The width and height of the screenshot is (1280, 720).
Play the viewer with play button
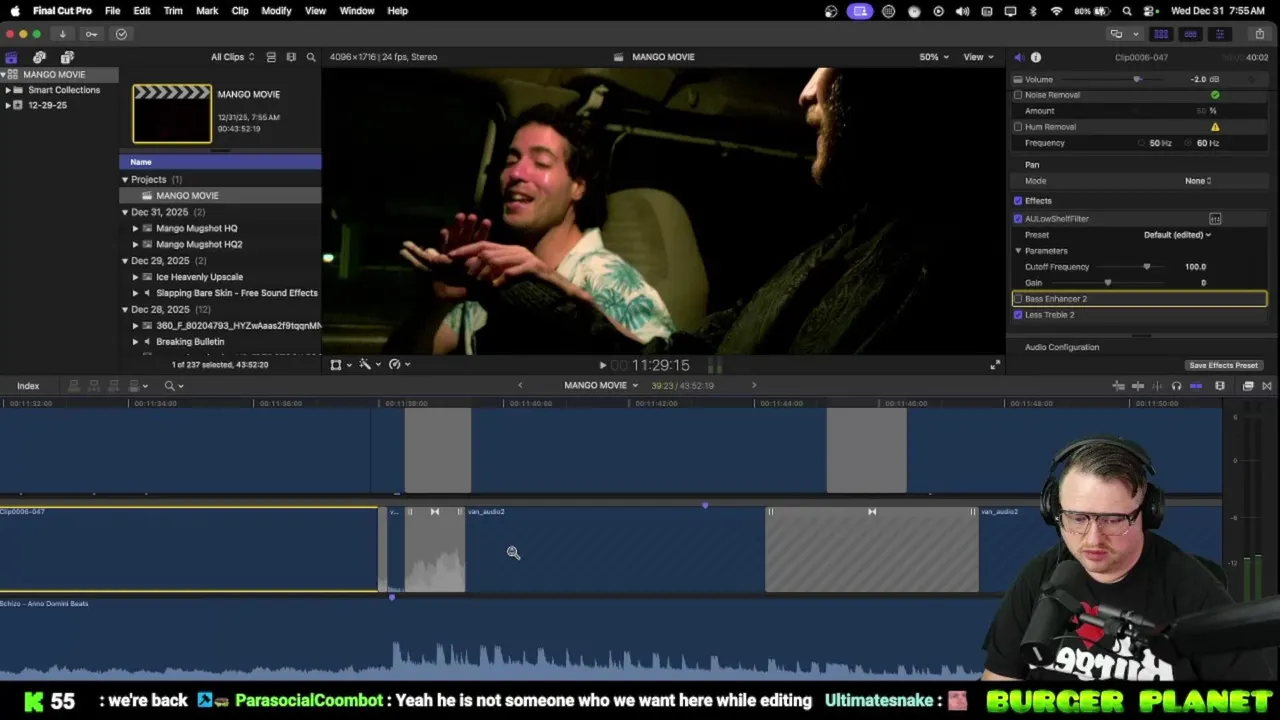tap(602, 366)
